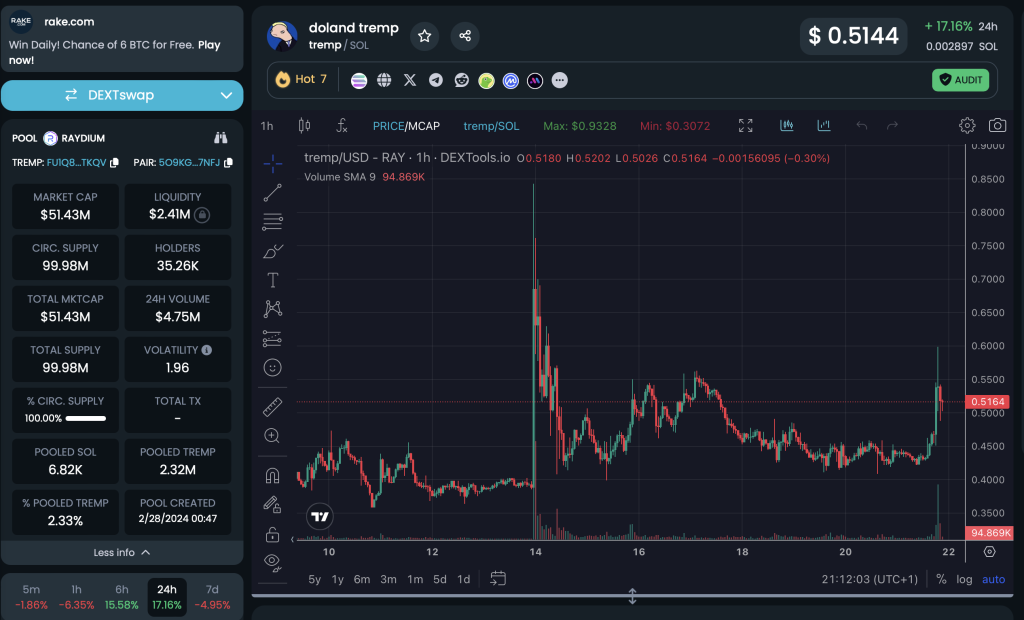This screenshot has height=620, width=1024.
Task: Click the green AUDIT button
Action: click(961, 80)
